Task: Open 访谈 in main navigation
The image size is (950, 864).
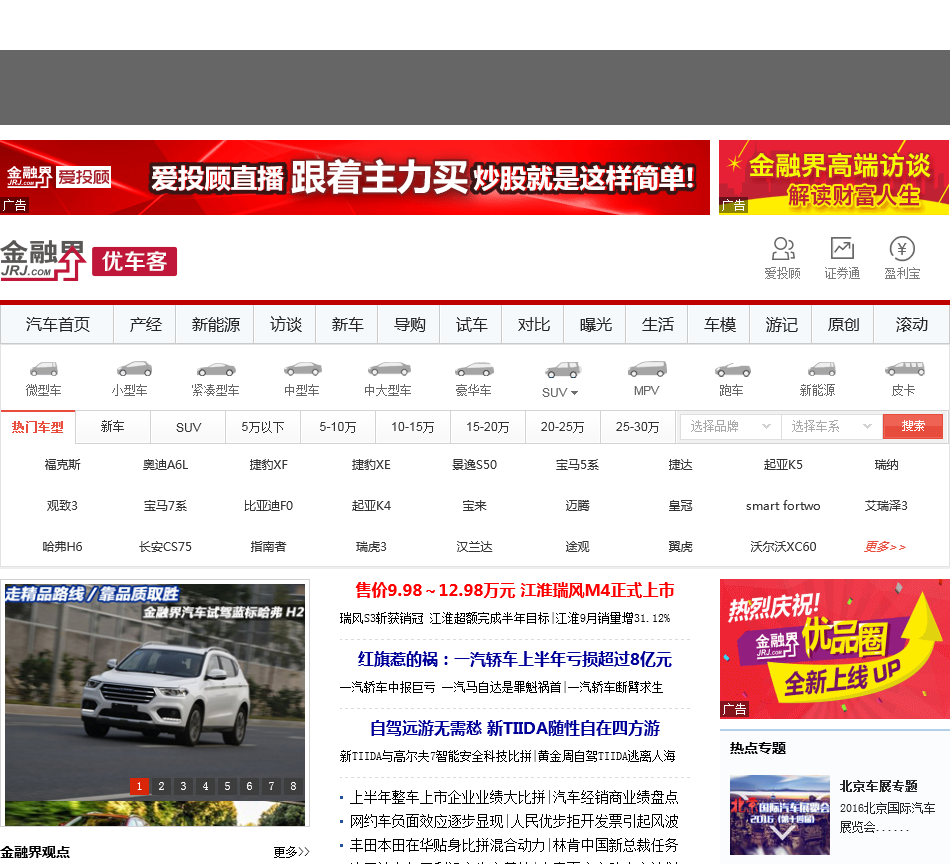Action: pos(285,325)
